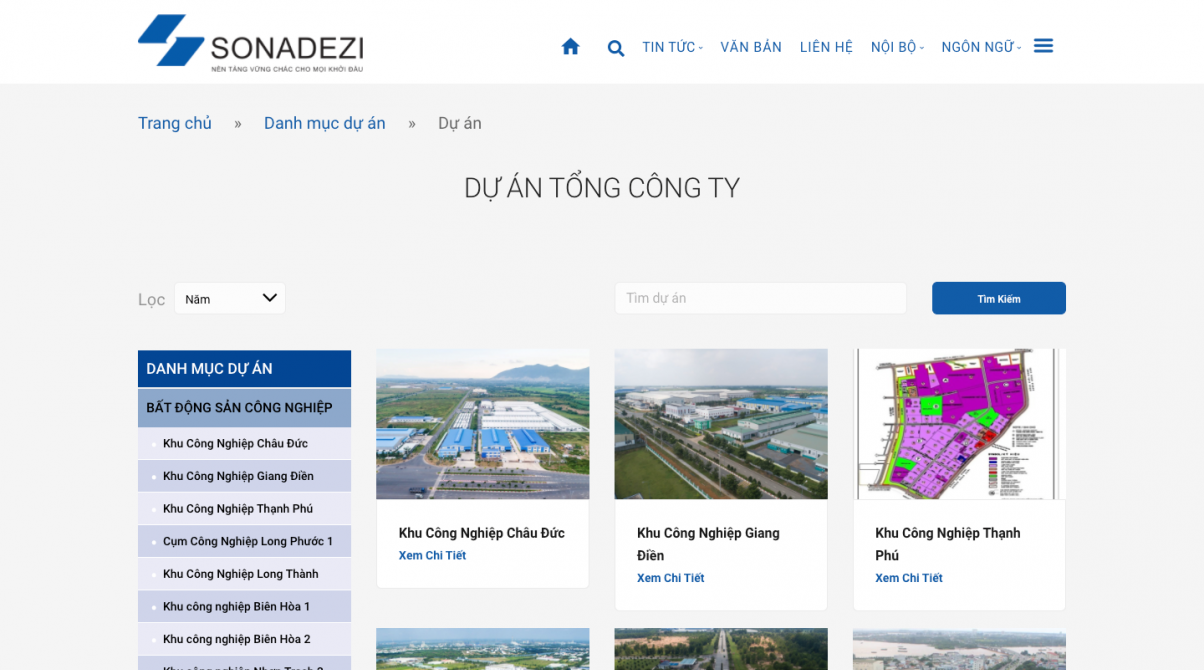Open Khu Công Nghiệp Châu Đức thumbnail image

(482, 424)
